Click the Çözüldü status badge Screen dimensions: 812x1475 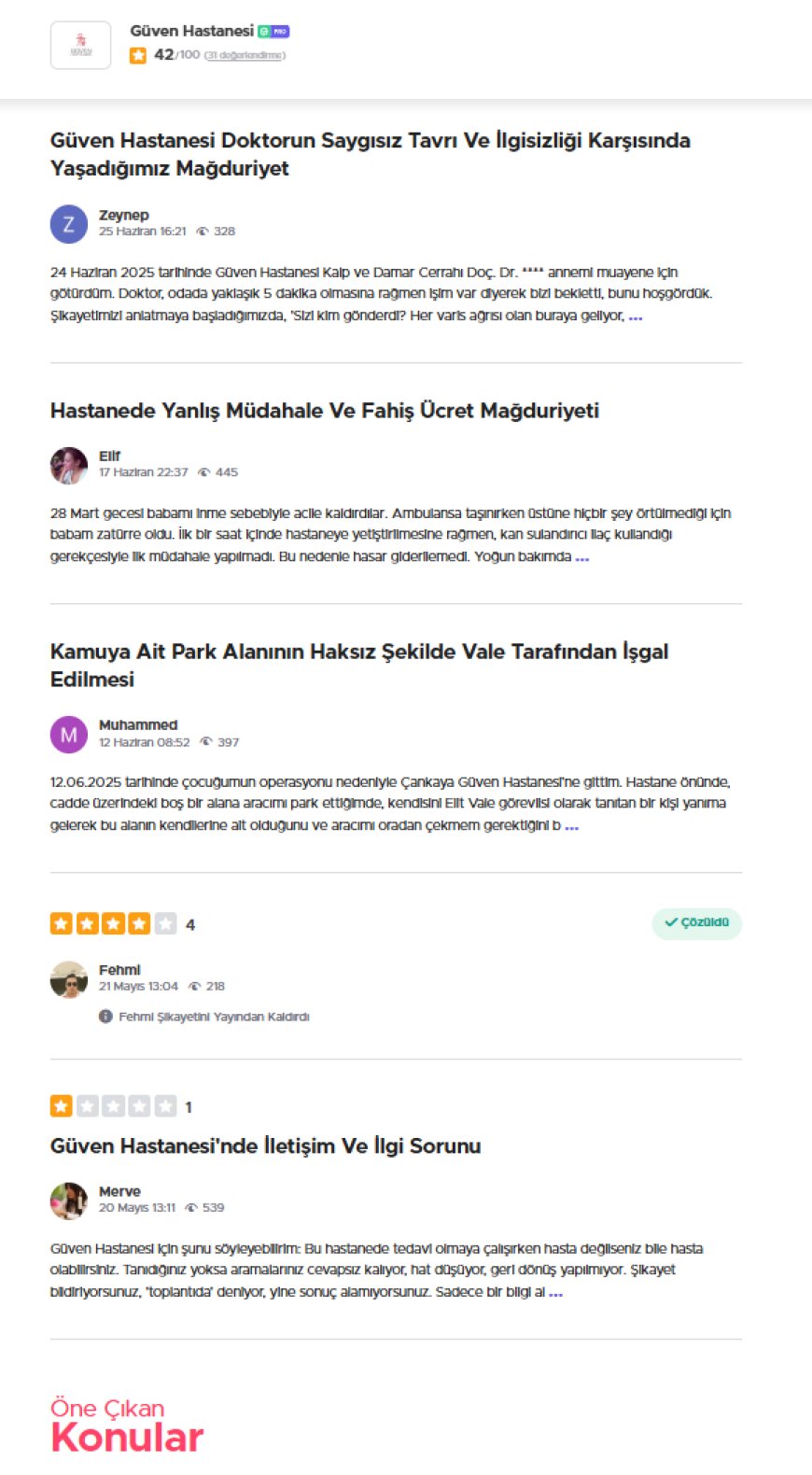(x=697, y=923)
